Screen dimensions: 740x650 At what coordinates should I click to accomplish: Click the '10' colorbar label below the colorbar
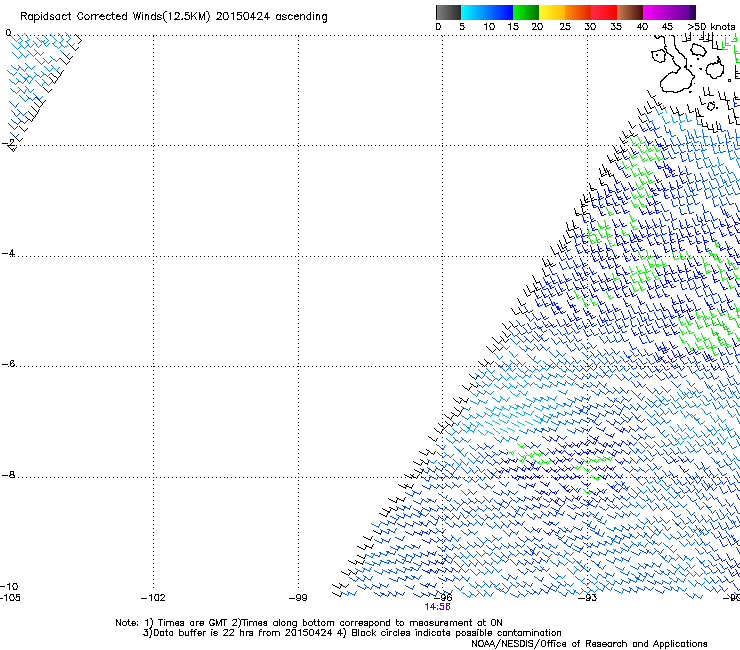(489, 27)
